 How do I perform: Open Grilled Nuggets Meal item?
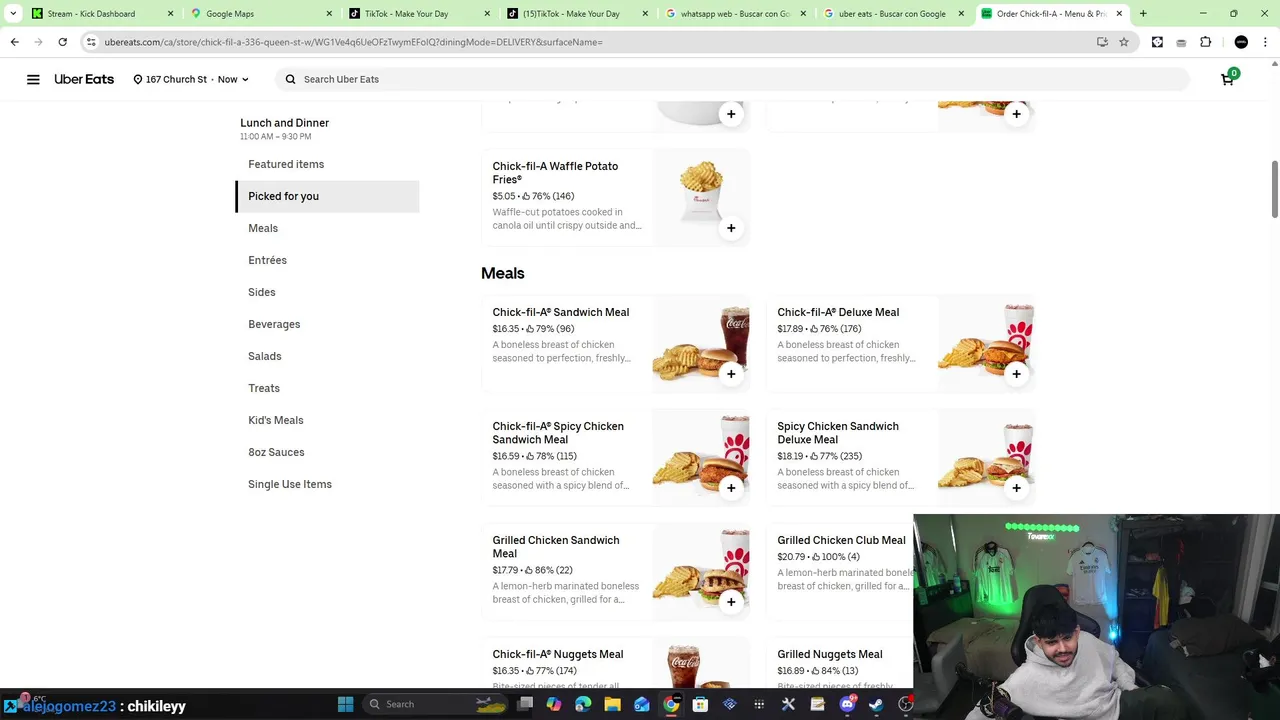[830, 654]
